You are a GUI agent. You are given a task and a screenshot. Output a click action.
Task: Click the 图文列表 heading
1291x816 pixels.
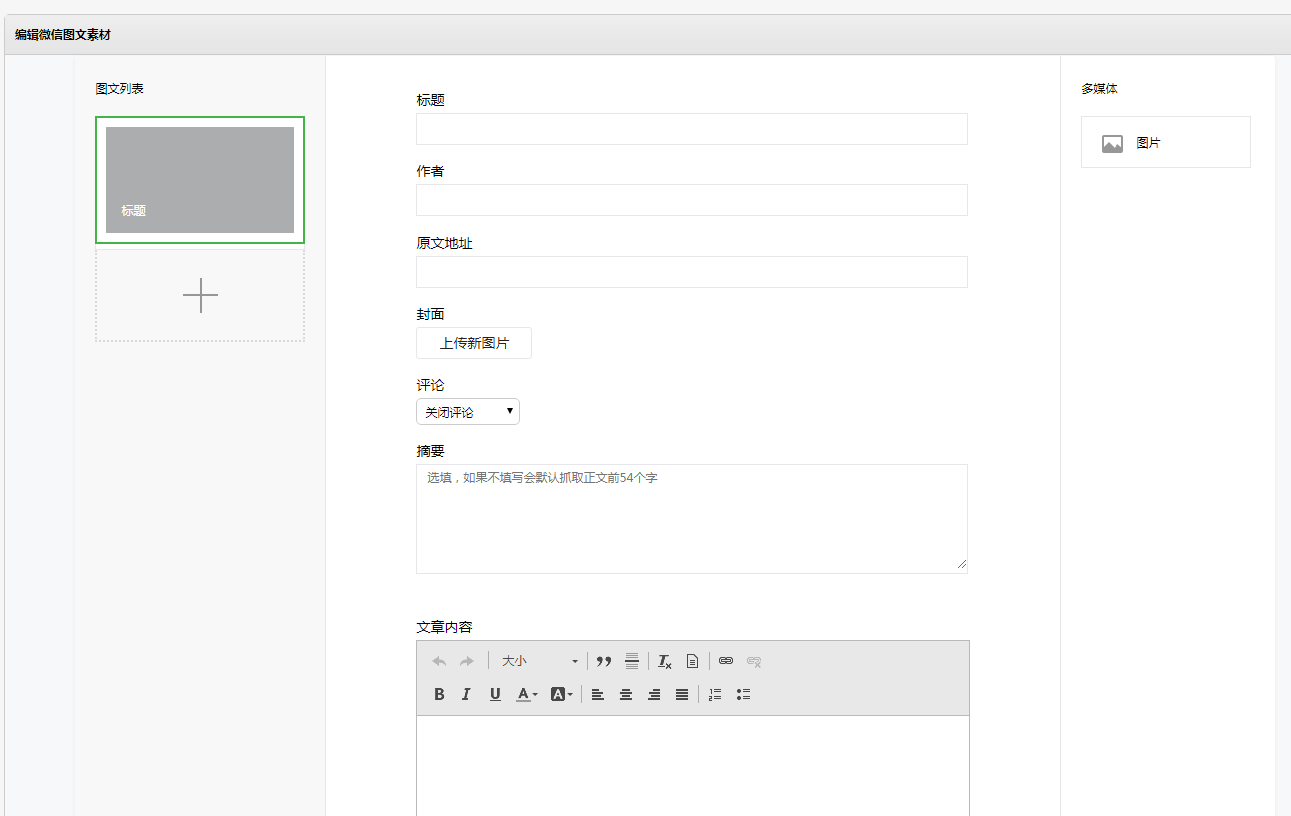(x=120, y=89)
